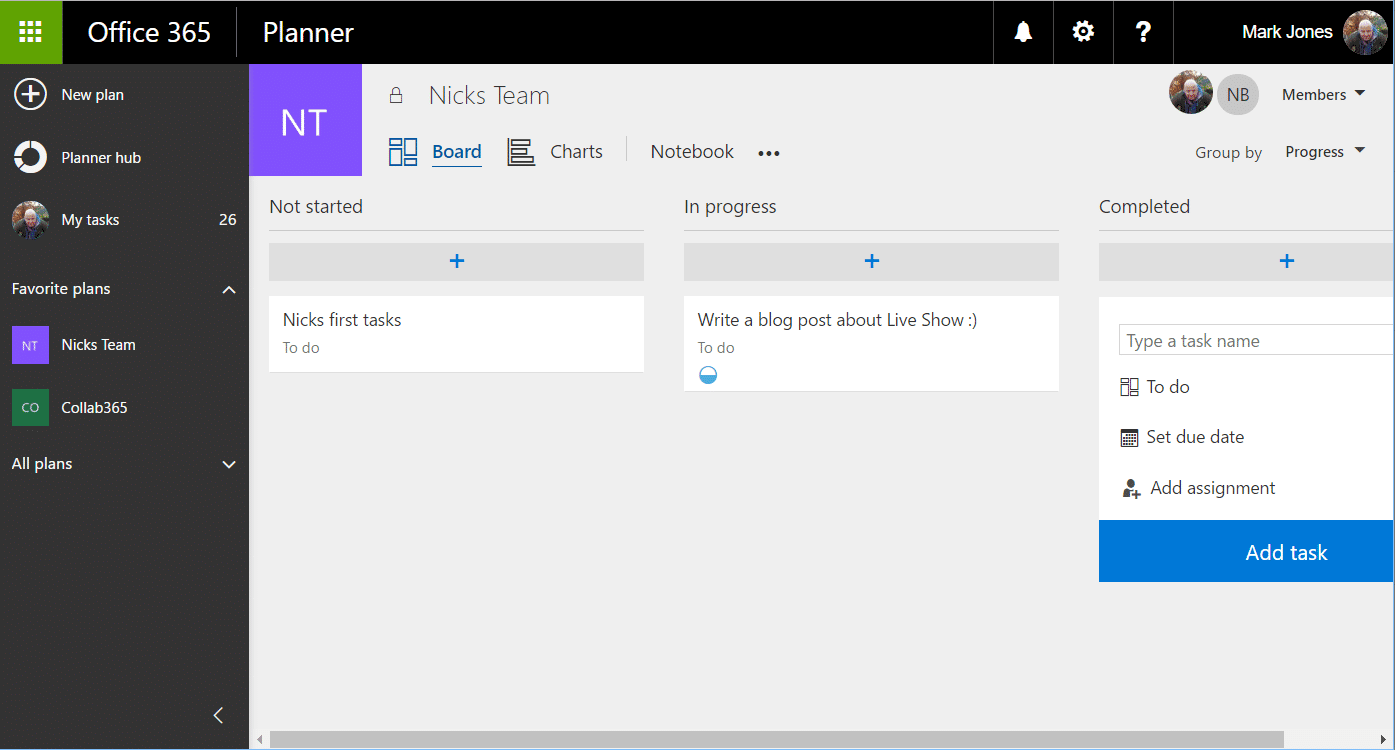Collapse the Favorite plans section
The width and height of the screenshot is (1395, 750).
click(x=229, y=290)
